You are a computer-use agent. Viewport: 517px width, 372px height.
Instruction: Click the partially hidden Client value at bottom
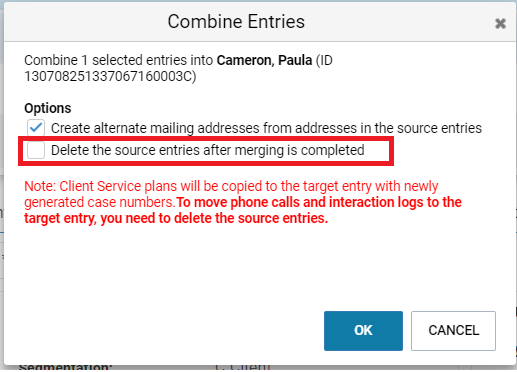tap(242, 367)
